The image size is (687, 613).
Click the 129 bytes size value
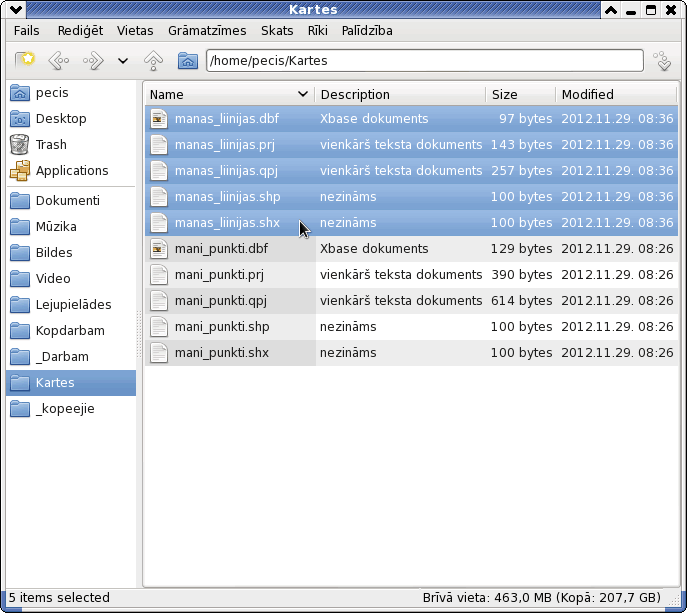[x=521, y=248]
